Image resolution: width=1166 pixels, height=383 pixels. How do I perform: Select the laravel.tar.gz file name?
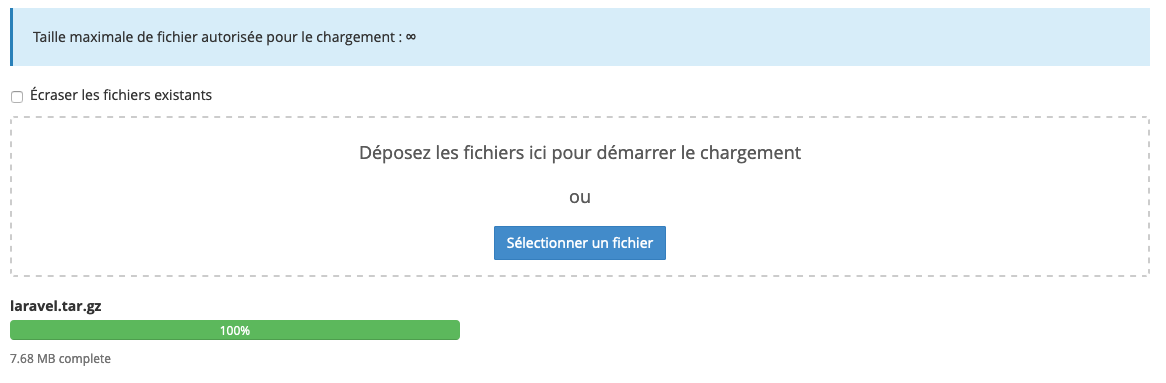pos(56,306)
